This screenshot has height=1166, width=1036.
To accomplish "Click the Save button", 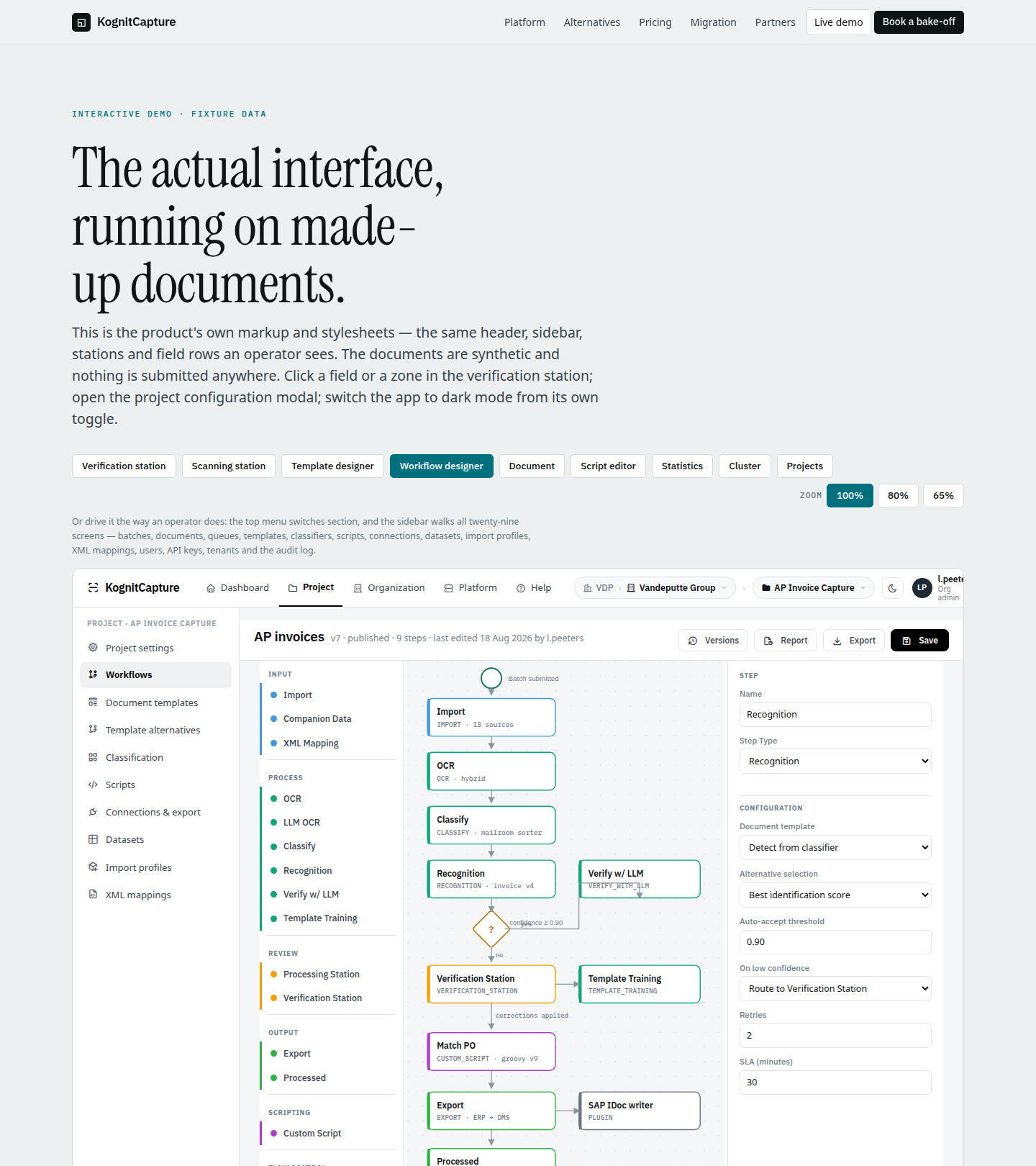I will (x=919, y=641).
